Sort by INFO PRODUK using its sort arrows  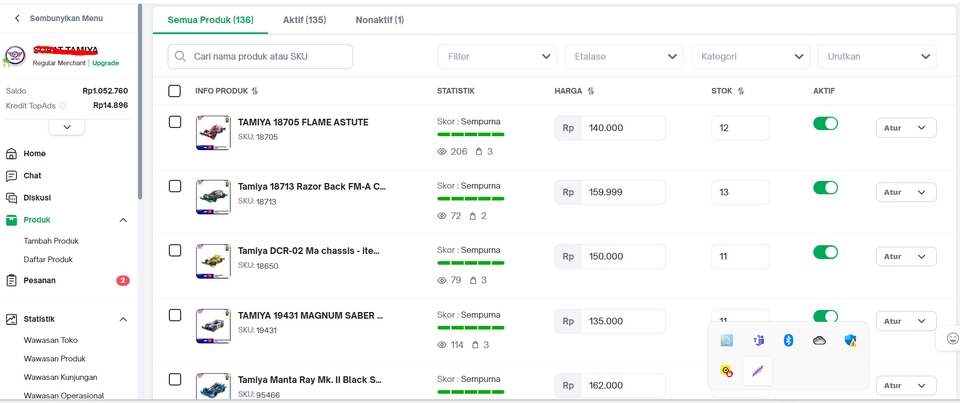(255, 91)
